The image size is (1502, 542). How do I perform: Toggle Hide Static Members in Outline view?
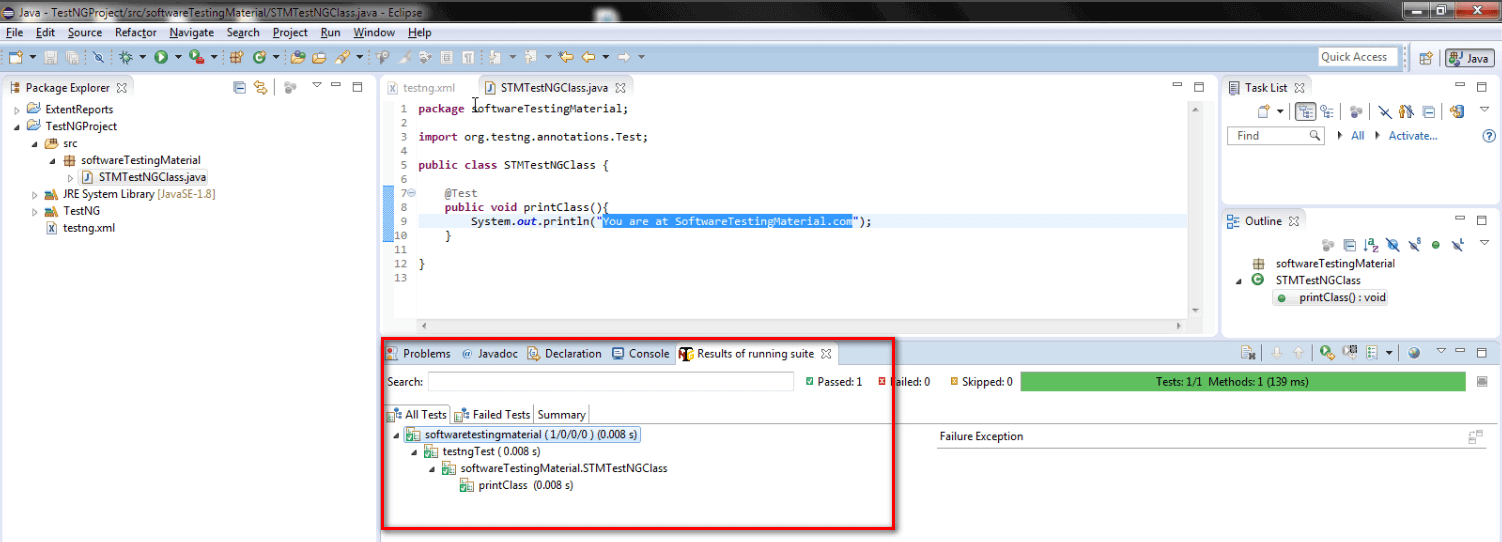point(1414,244)
